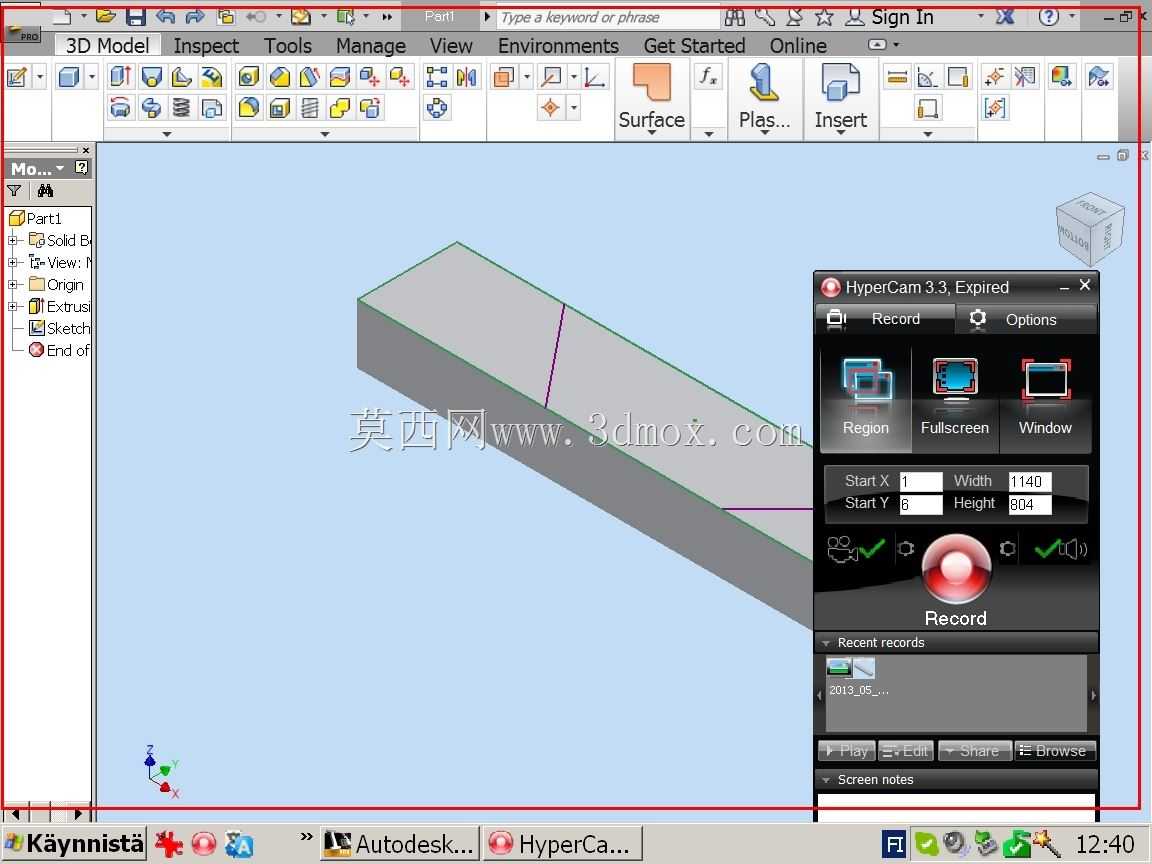Click the Save icon in quick access toolbar
The image size is (1152, 864).
pyautogui.click(x=136, y=16)
